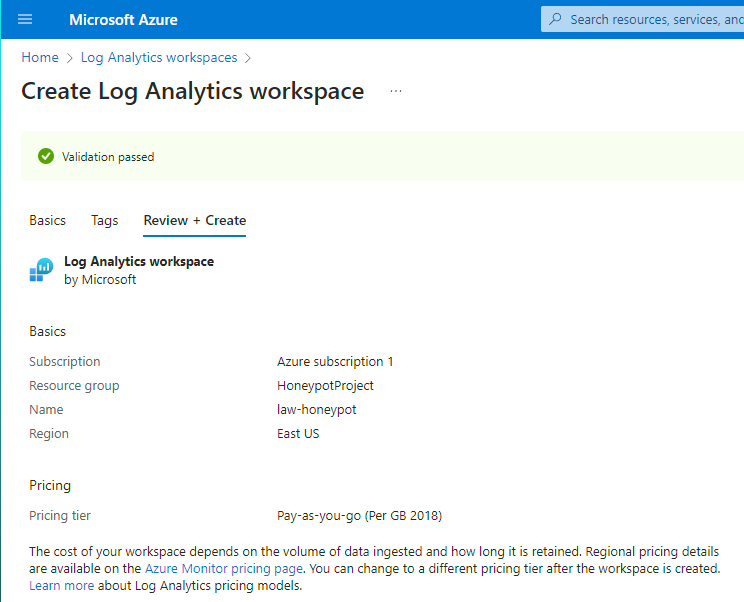The image size is (744, 602).
Task: Click the Log Analytics workspace product icon
Action: click(x=40, y=271)
